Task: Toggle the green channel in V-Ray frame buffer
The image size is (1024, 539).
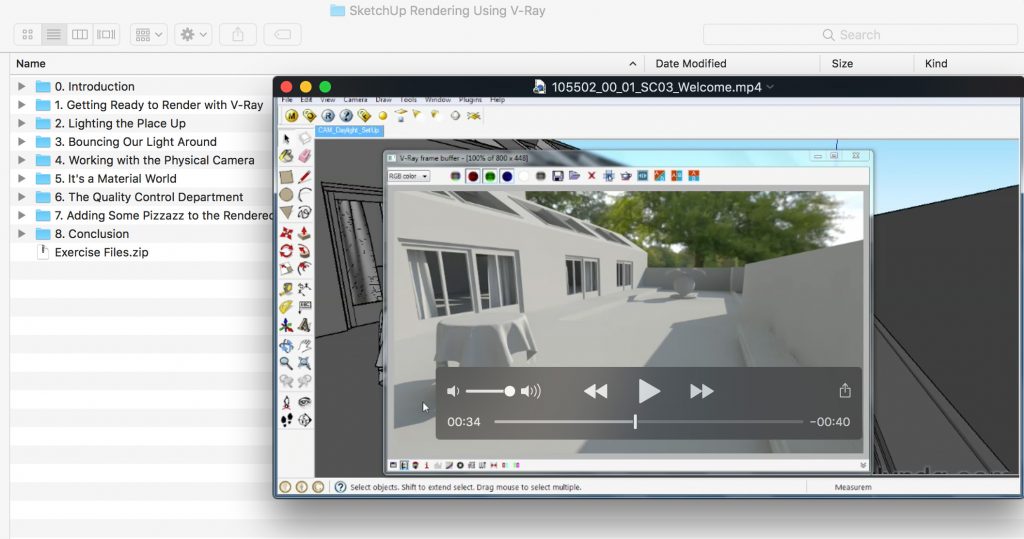Action: [x=490, y=176]
